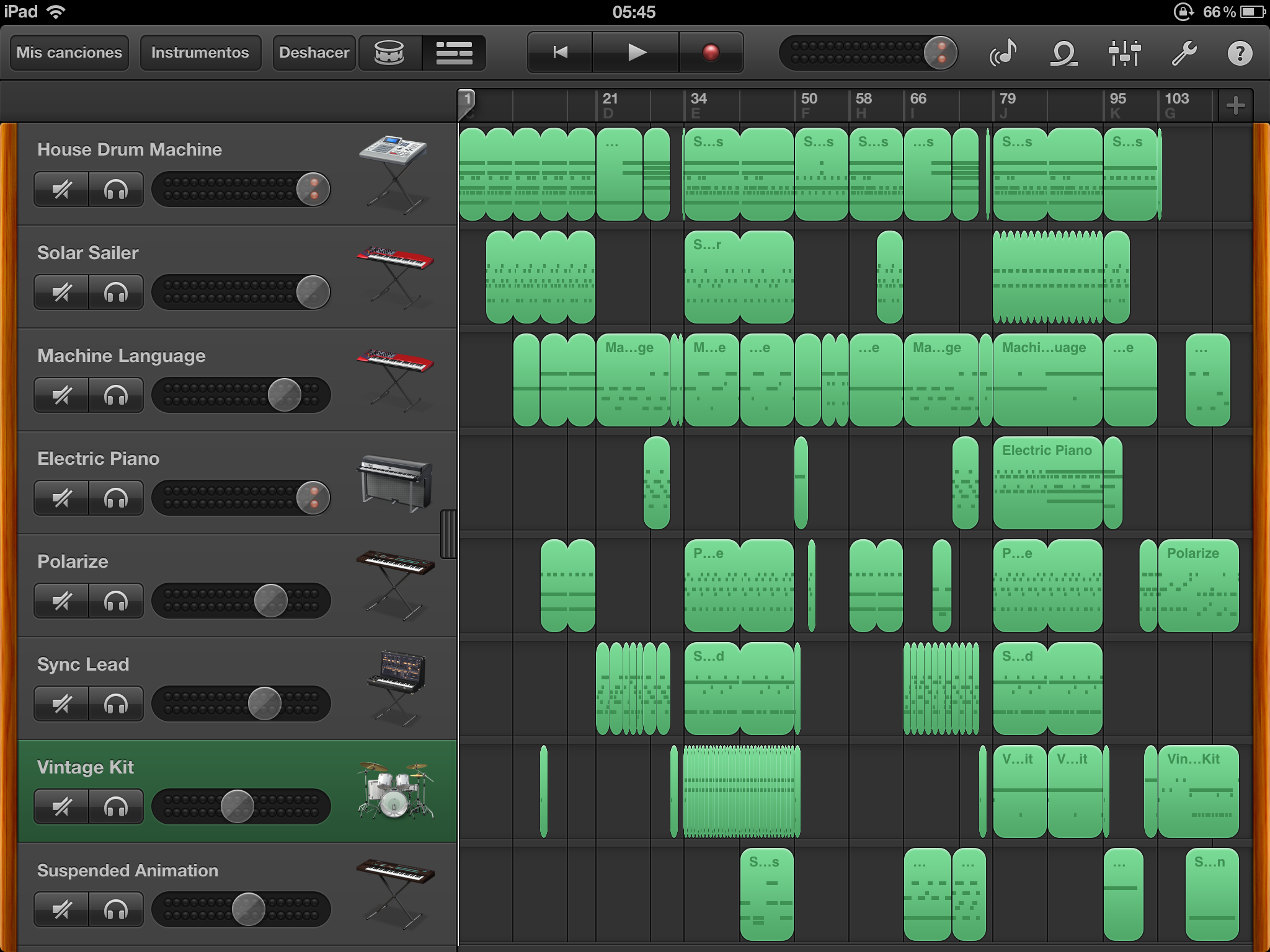Mute the Vintage Kit track
This screenshot has width=1270, height=952.
(61, 806)
